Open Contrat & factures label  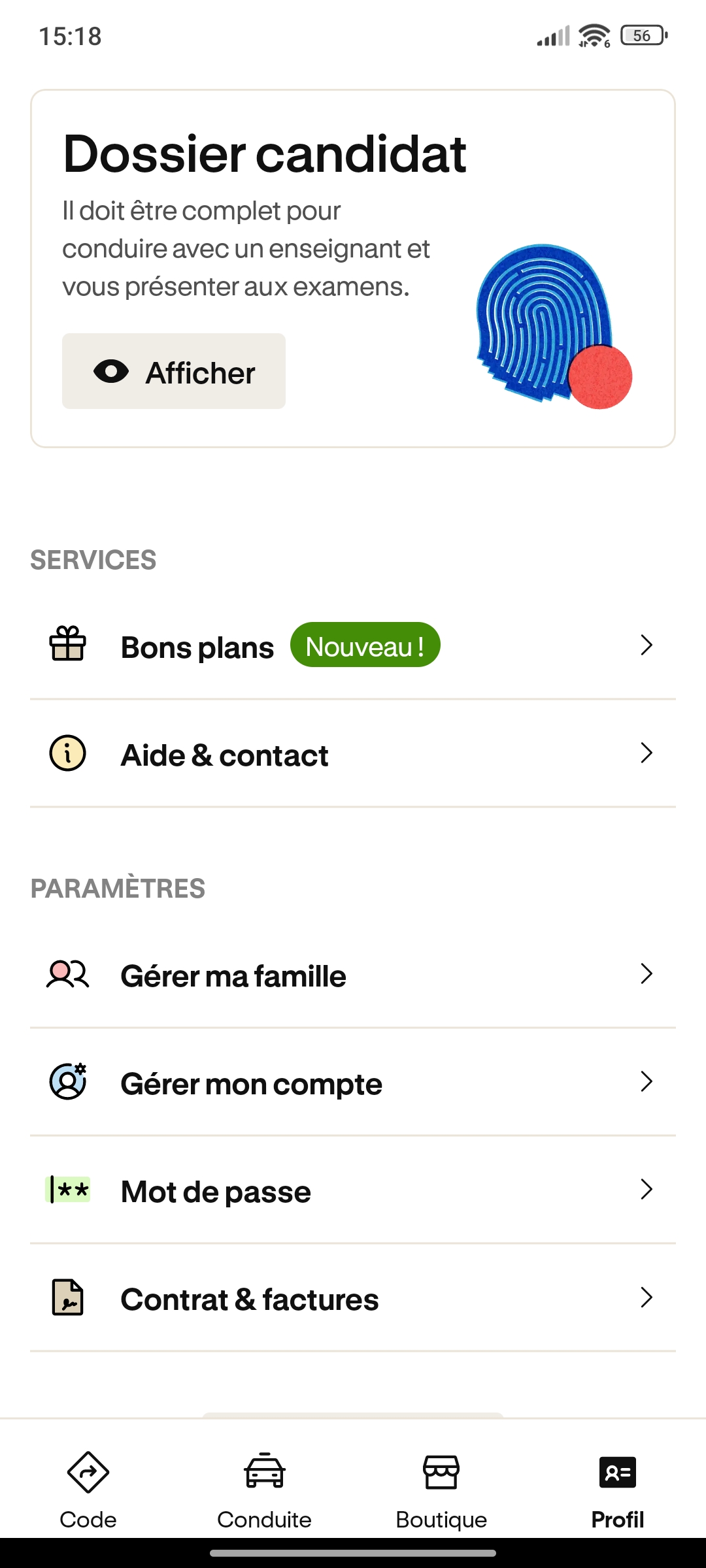coord(250,1299)
